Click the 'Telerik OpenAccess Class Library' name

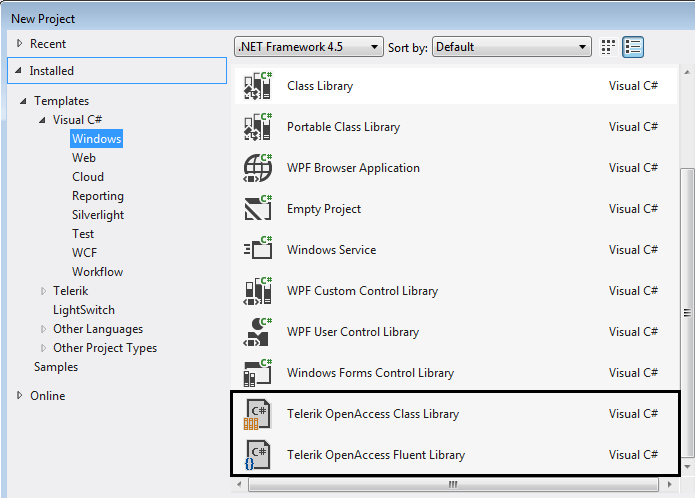[373, 414]
